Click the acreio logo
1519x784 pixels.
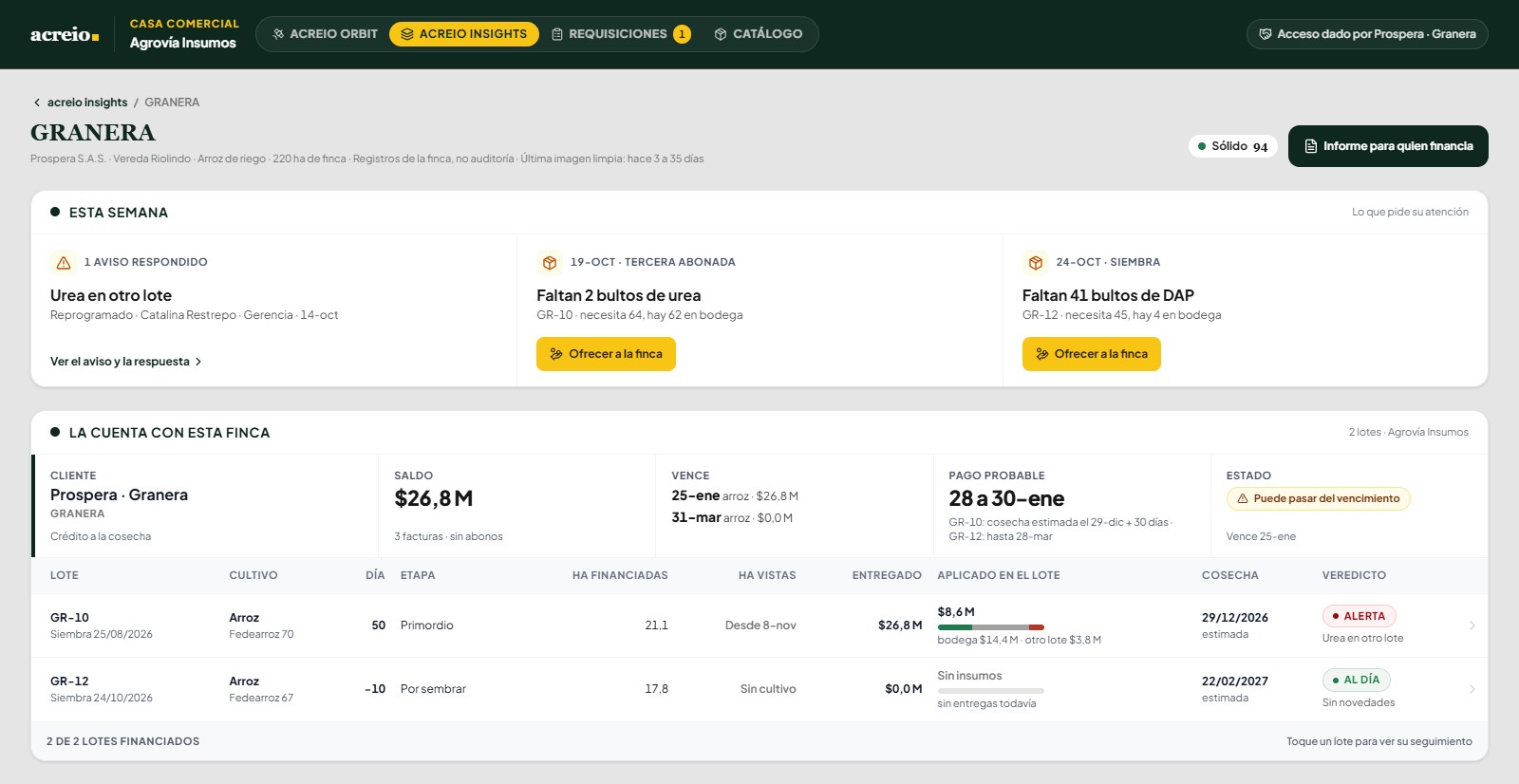pos(65,34)
